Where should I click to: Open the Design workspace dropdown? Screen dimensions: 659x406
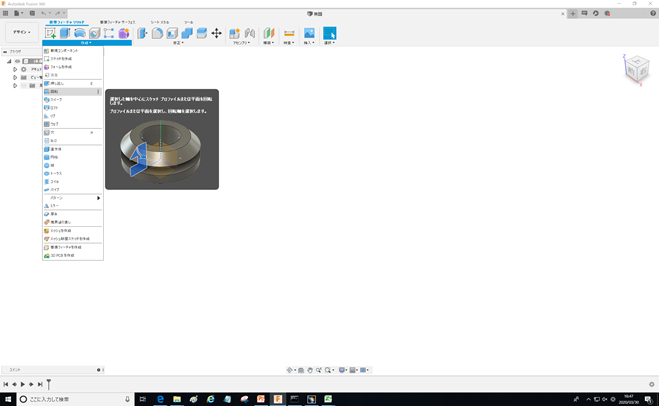(x=22, y=32)
